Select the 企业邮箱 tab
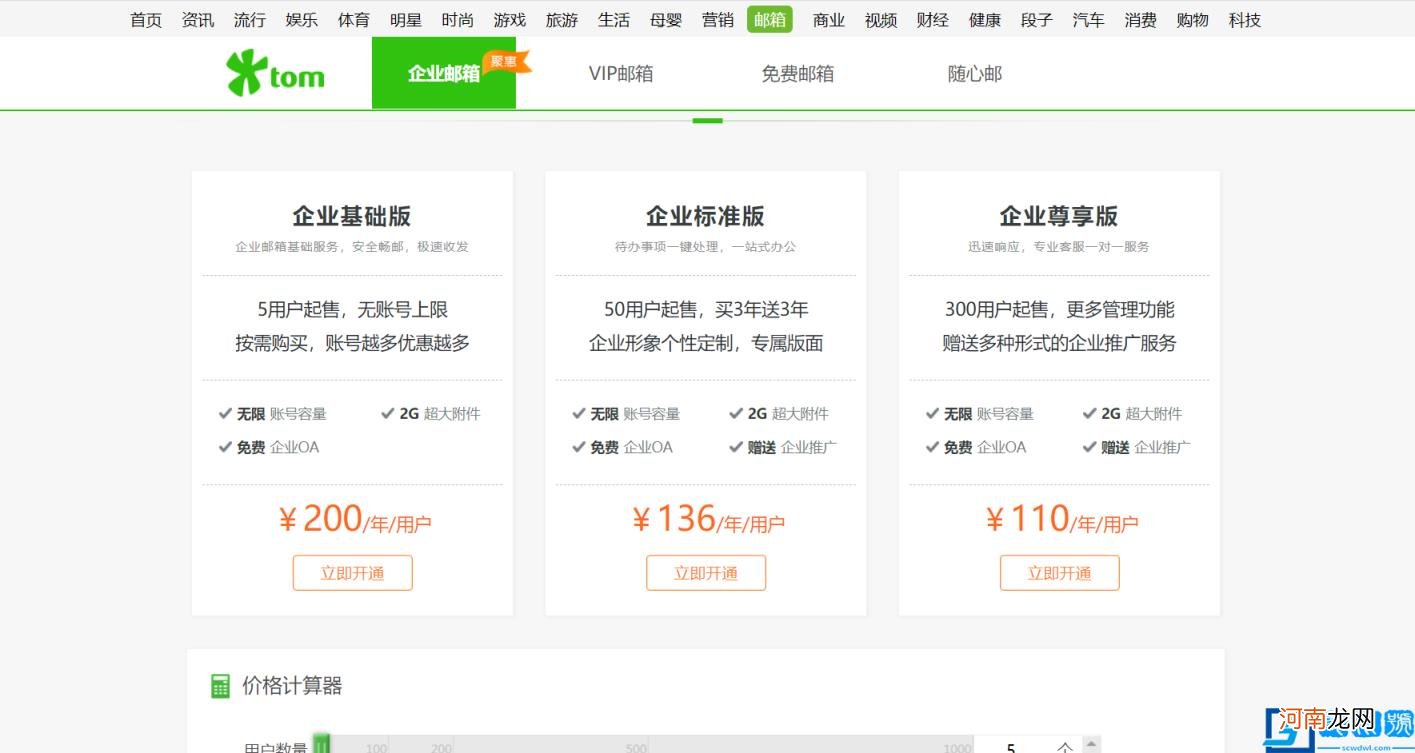The image size is (1415, 753). [444, 73]
